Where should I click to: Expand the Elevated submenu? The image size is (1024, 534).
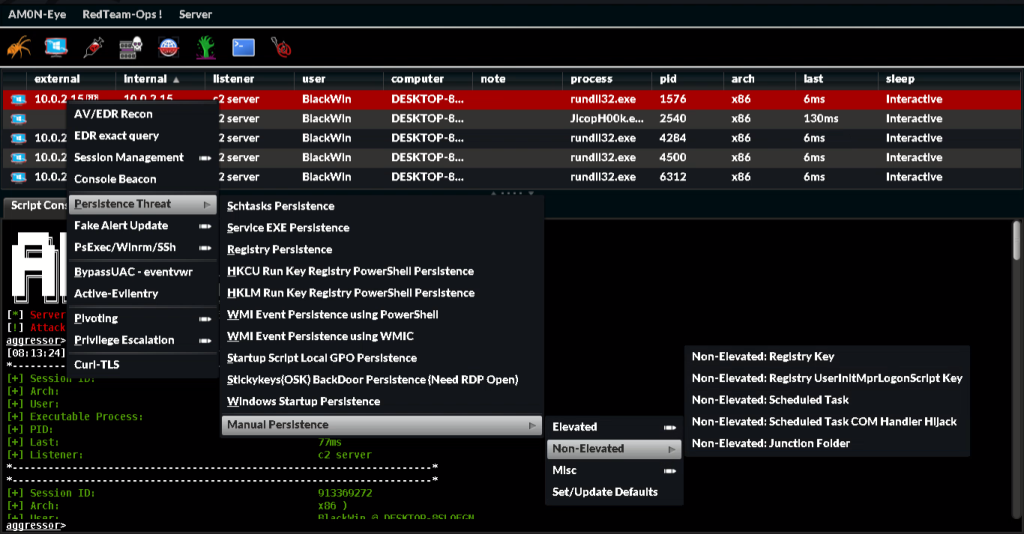click(614, 427)
